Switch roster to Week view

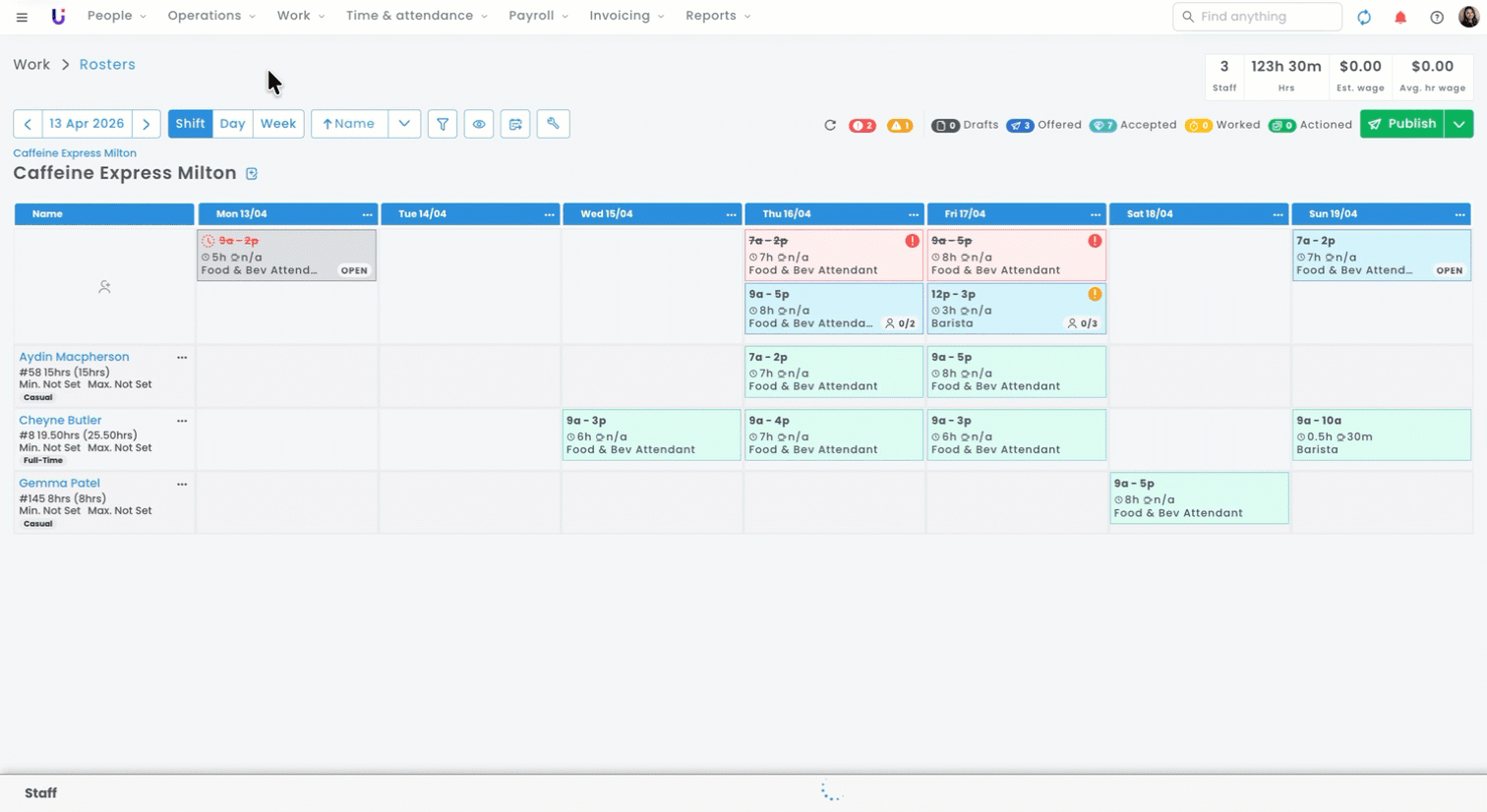click(x=278, y=124)
